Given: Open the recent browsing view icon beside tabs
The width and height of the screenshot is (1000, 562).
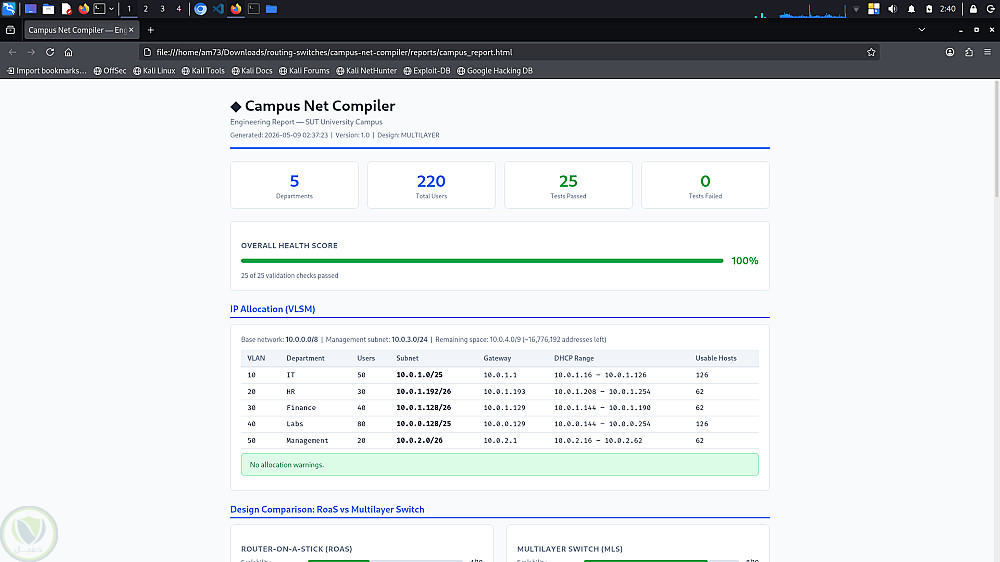Looking at the screenshot, I should [x=10, y=30].
